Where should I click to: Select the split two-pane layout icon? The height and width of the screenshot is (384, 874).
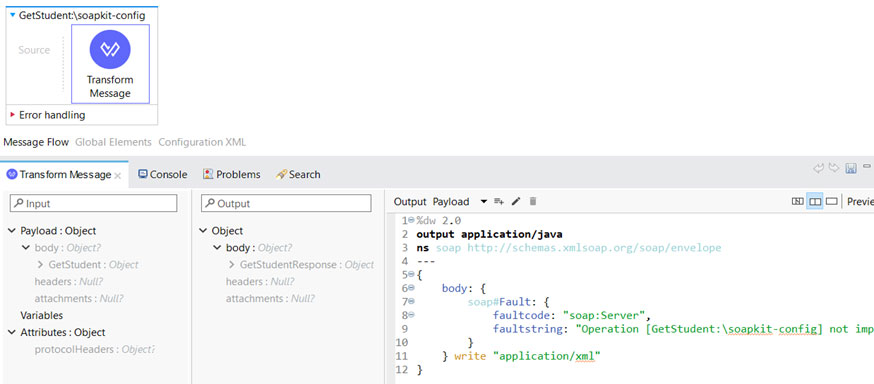click(x=815, y=201)
